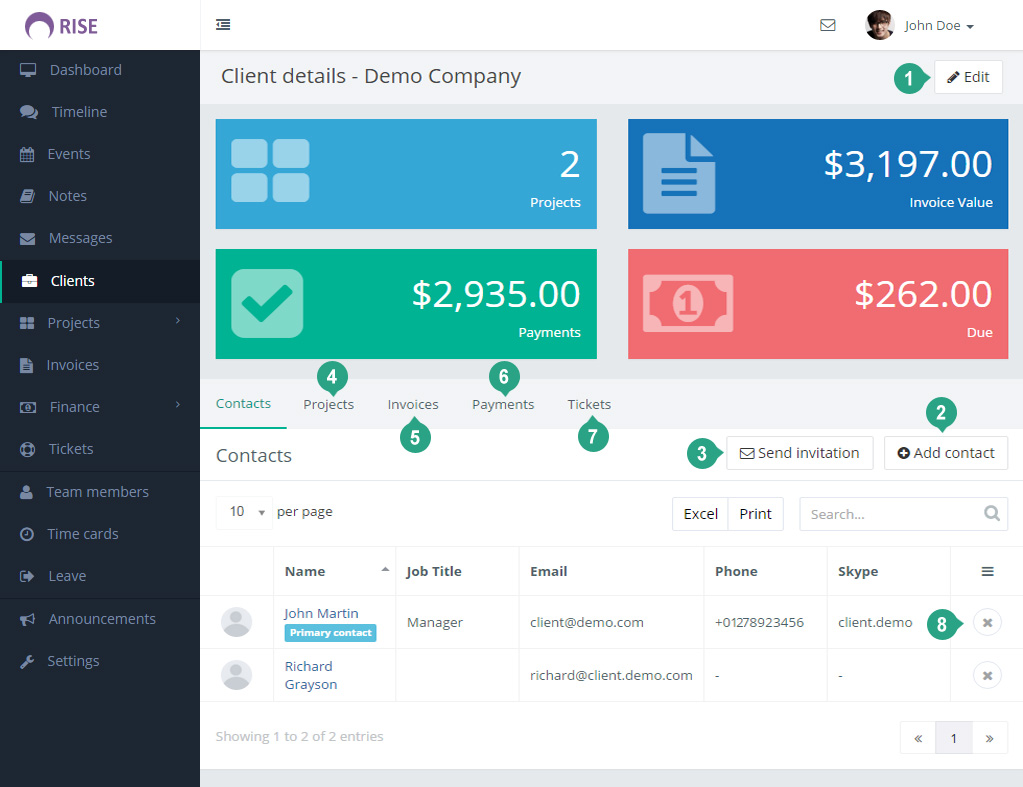This screenshot has height=787, width=1023.
Task: Click the Notes book icon
Action: click(27, 196)
